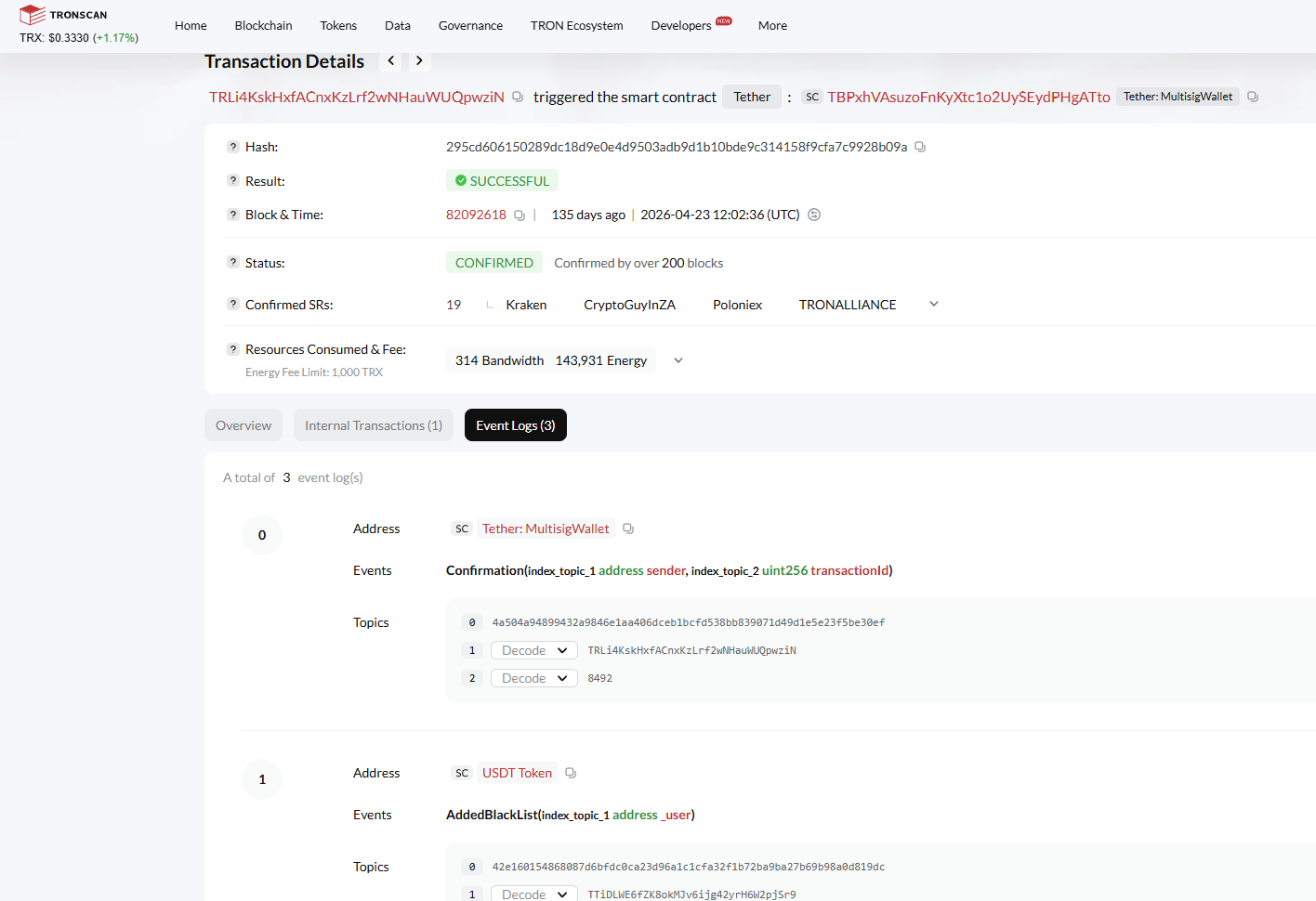Open USDT Token link in log 1

coord(517,773)
